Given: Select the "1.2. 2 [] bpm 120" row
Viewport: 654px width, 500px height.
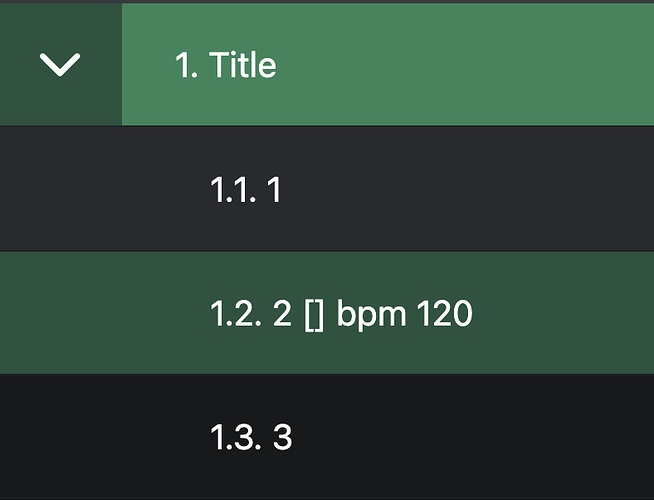Looking at the screenshot, I should (340, 314).
